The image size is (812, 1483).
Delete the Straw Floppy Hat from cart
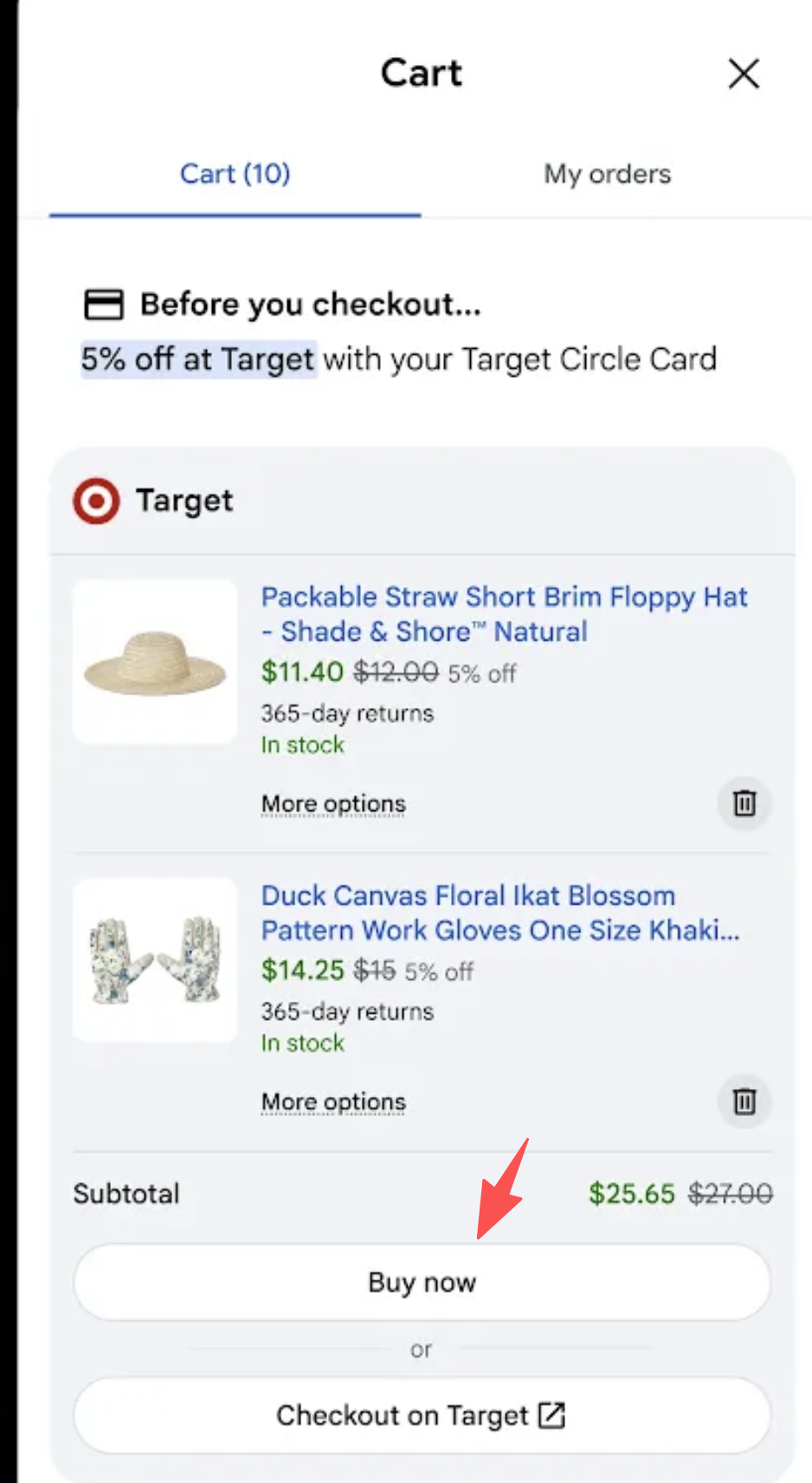pyautogui.click(x=744, y=803)
